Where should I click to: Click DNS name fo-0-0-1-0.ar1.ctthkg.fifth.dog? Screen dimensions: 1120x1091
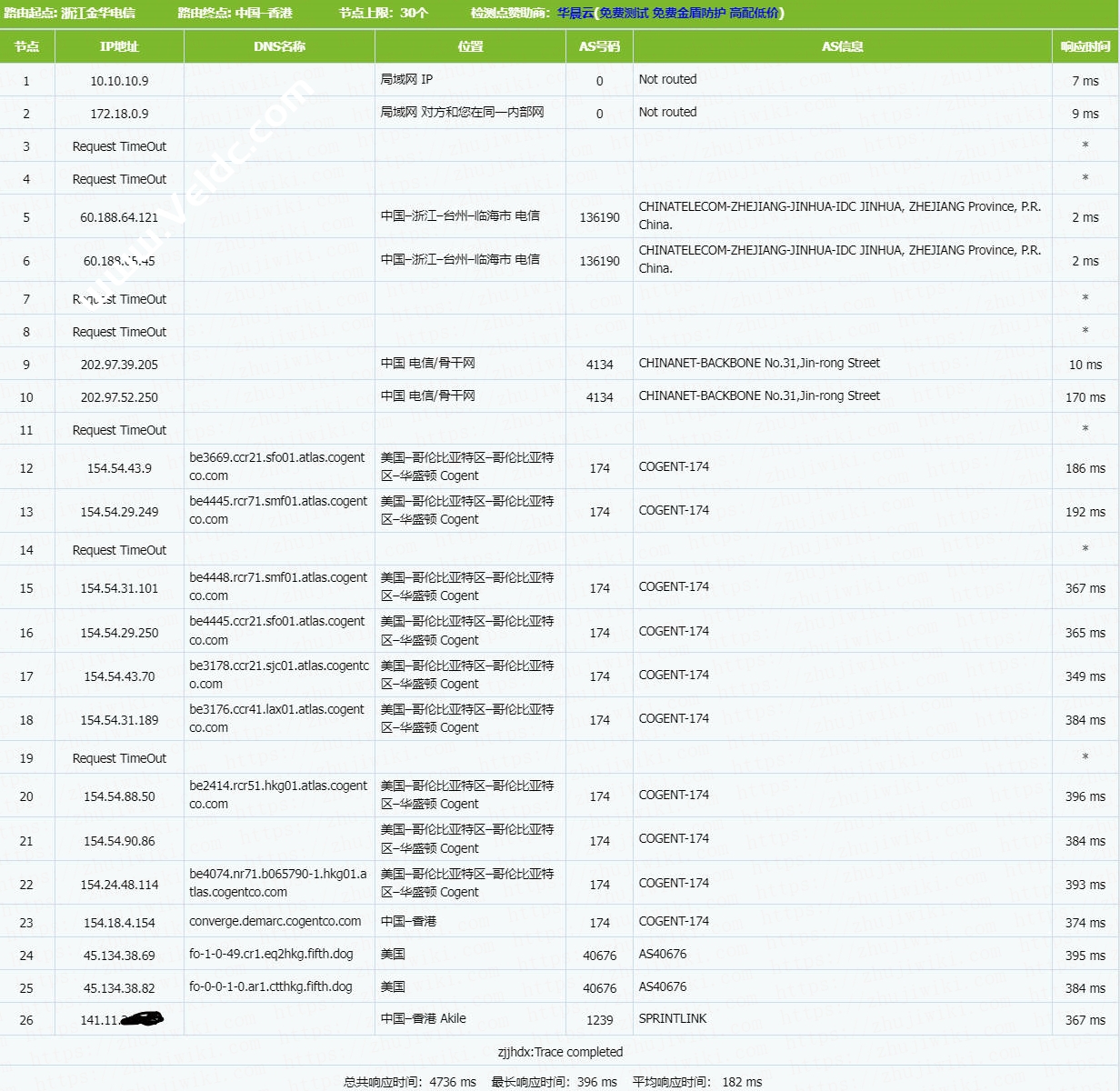(x=271, y=986)
